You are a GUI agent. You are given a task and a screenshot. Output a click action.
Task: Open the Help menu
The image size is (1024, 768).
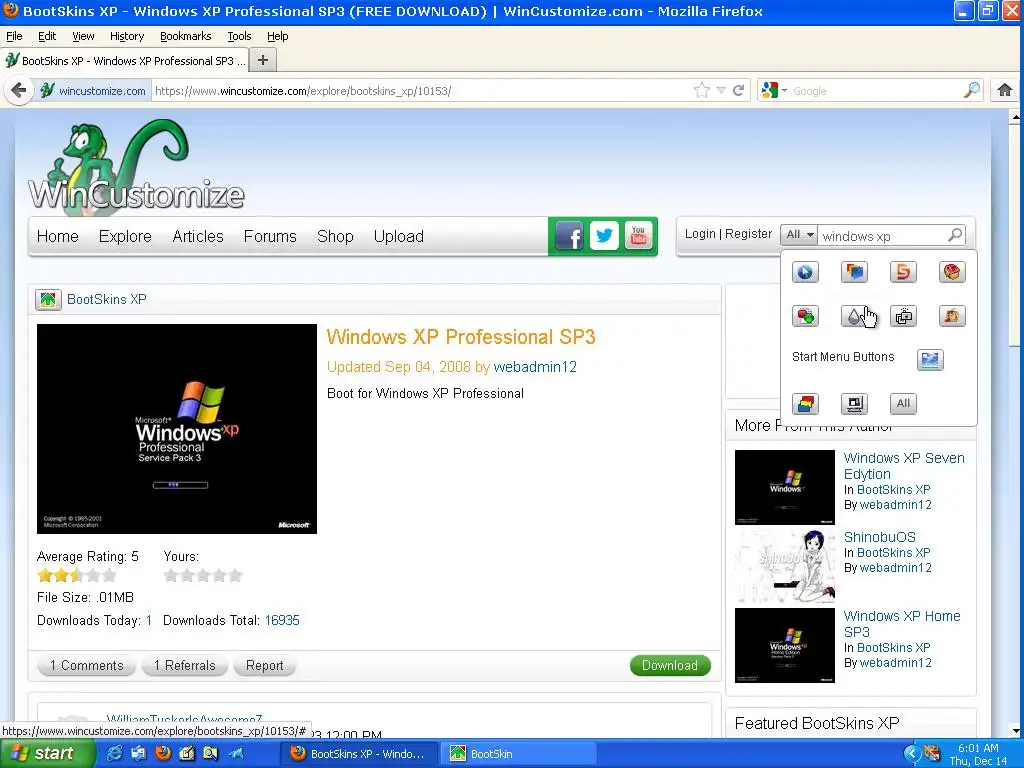(x=278, y=37)
